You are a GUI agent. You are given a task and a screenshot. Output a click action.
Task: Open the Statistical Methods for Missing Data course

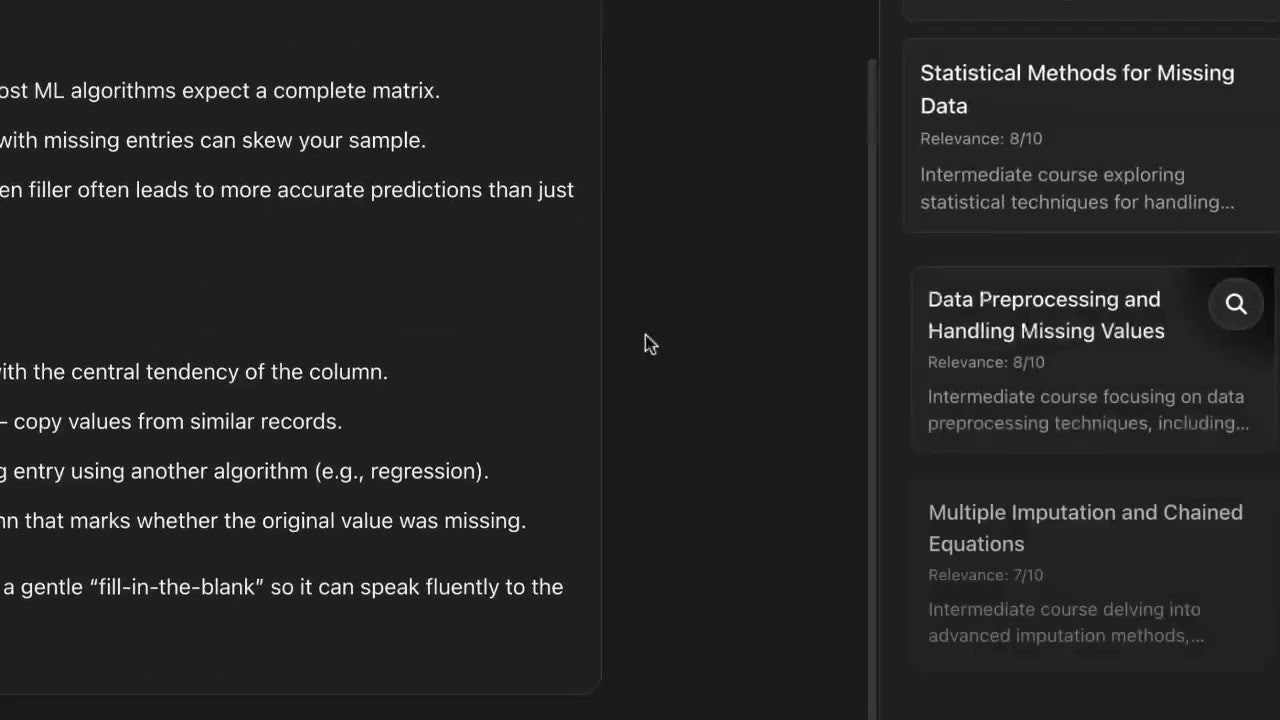(x=1076, y=89)
